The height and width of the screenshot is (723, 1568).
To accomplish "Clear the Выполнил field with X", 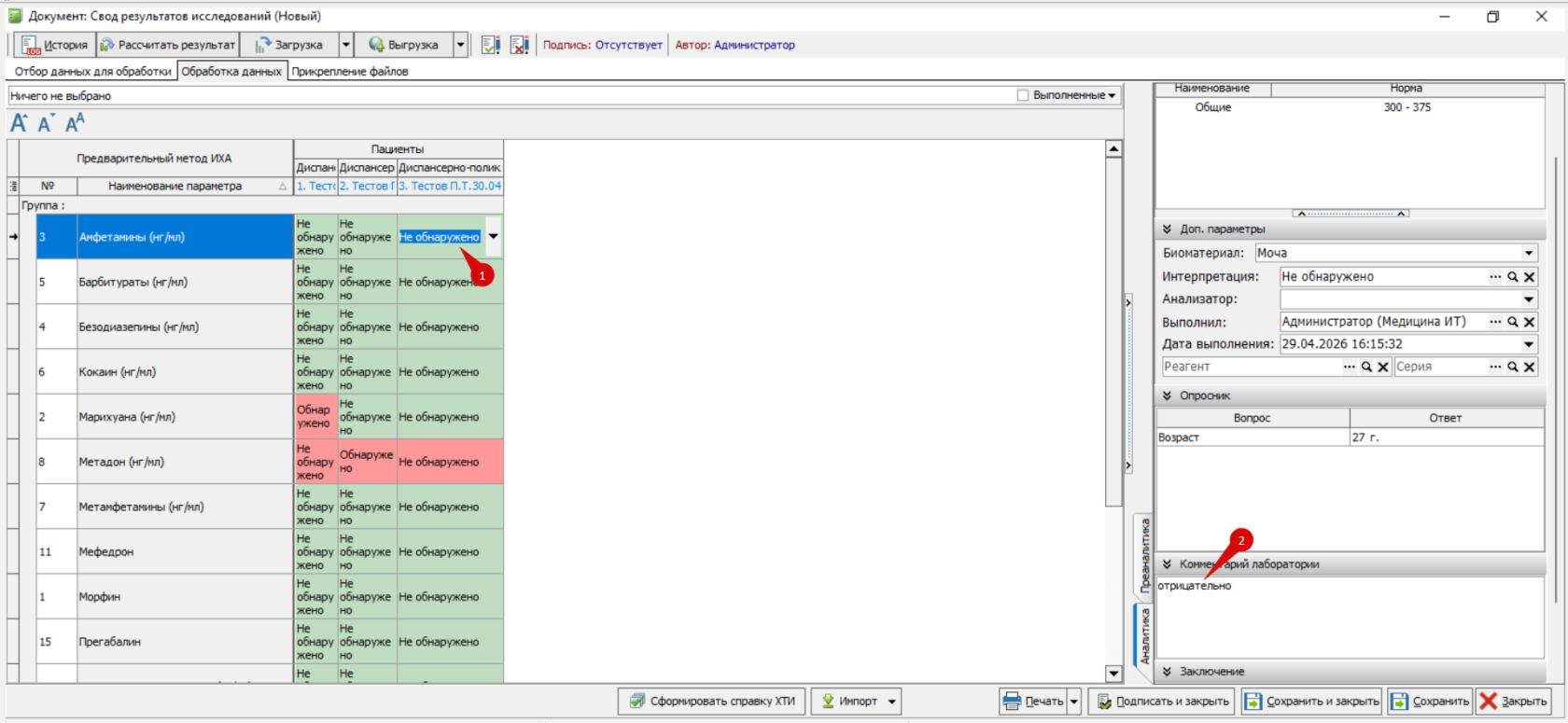I will pos(1530,322).
